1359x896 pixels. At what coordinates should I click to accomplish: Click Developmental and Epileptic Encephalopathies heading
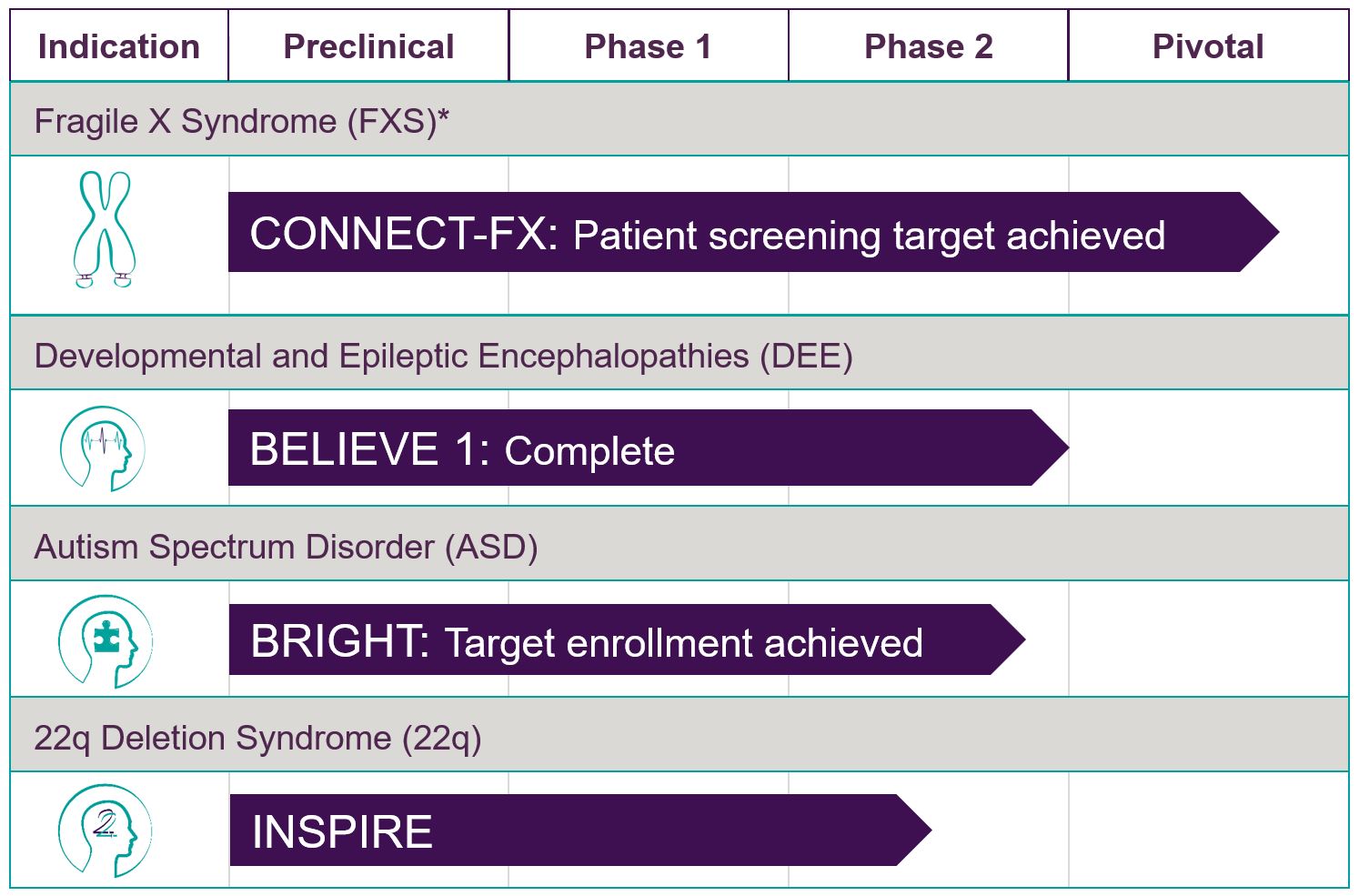point(444,356)
